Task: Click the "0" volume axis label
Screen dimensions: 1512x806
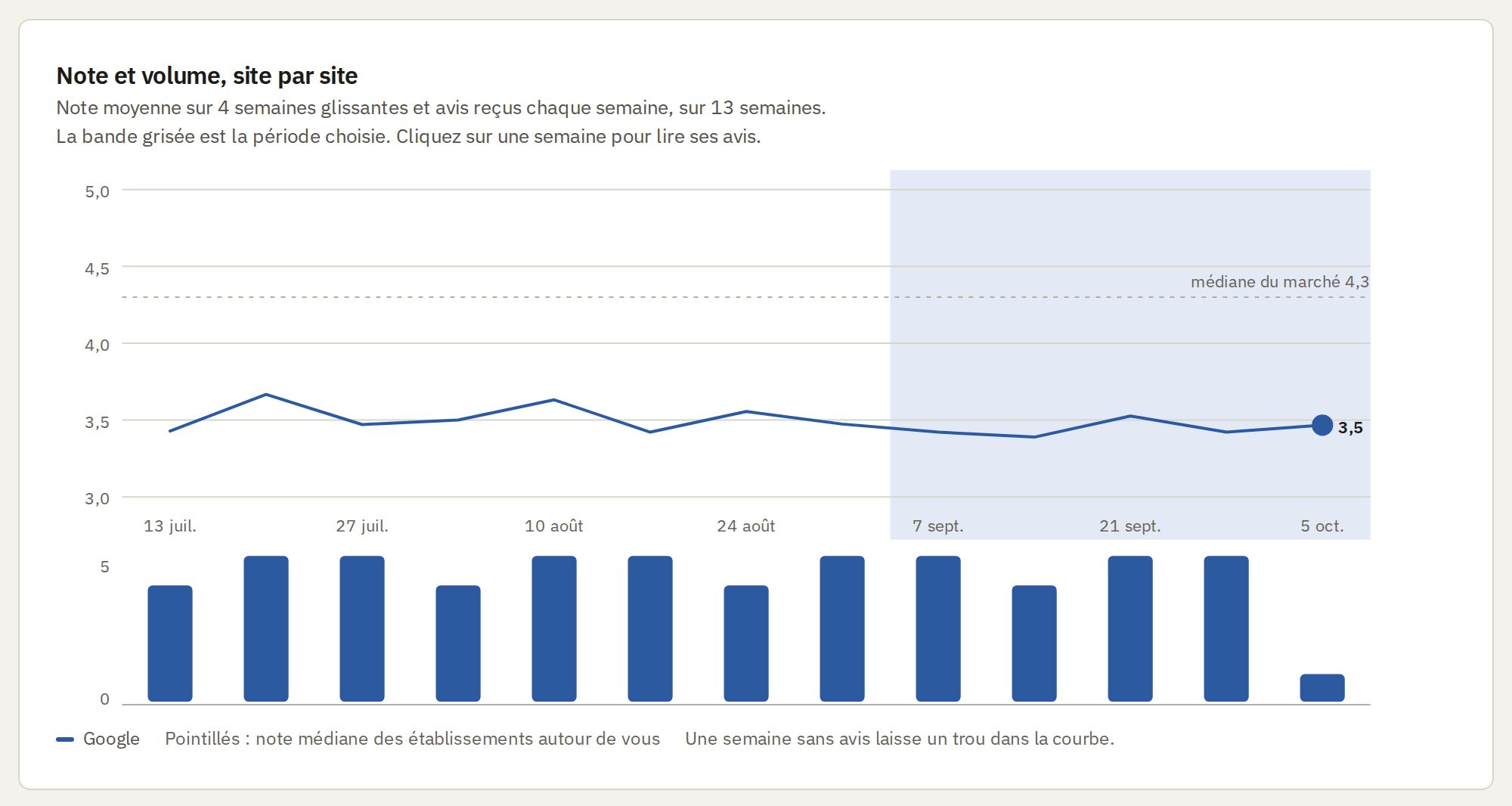Action: pos(104,699)
